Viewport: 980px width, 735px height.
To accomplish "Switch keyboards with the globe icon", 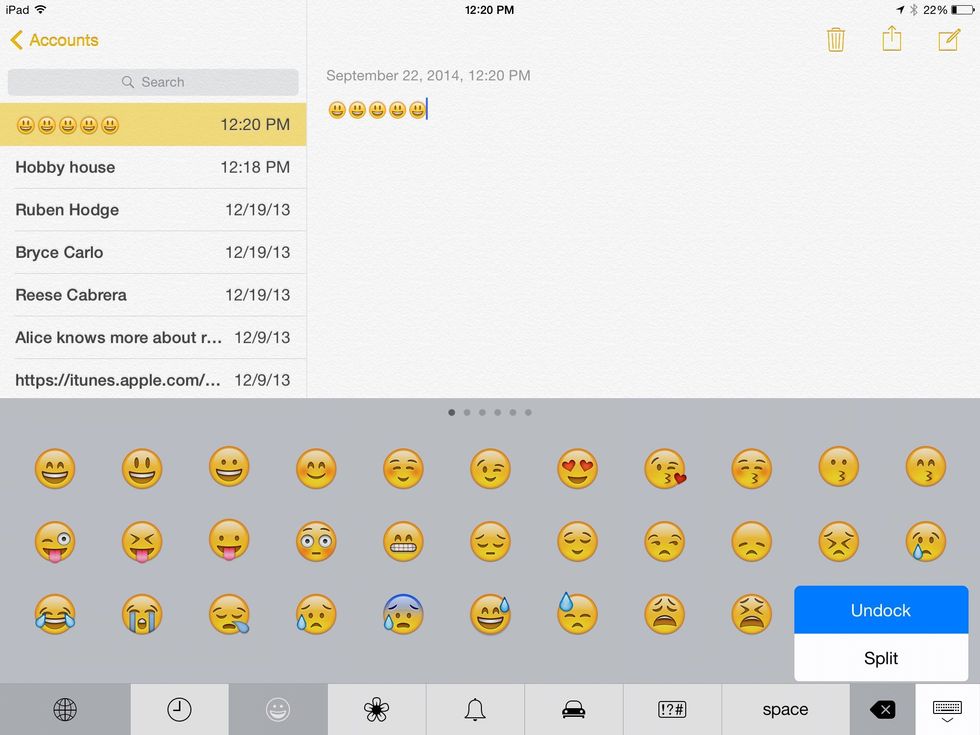I will pyautogui.click(x=65, y=710).
